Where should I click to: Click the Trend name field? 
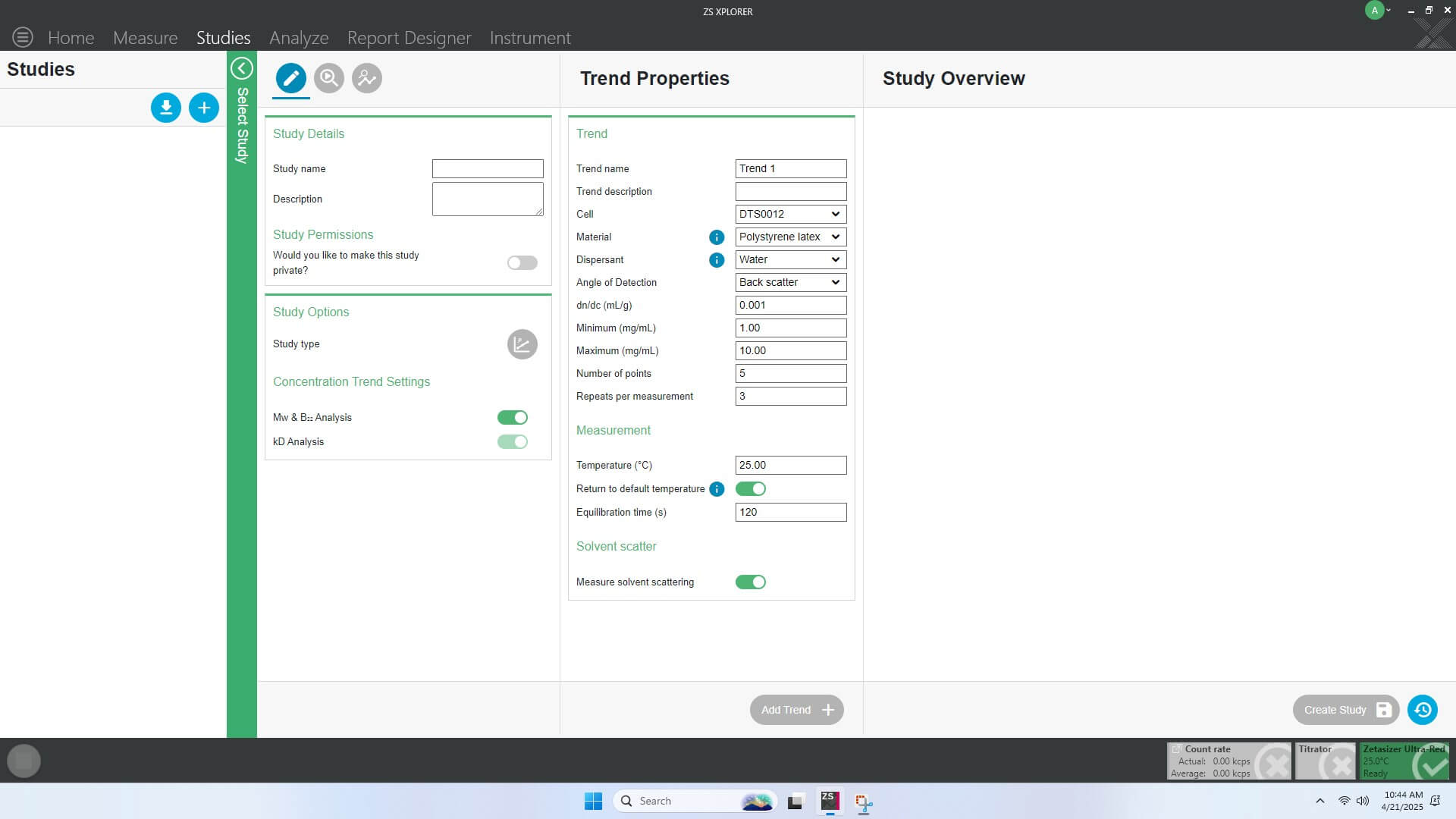point(791,169)
